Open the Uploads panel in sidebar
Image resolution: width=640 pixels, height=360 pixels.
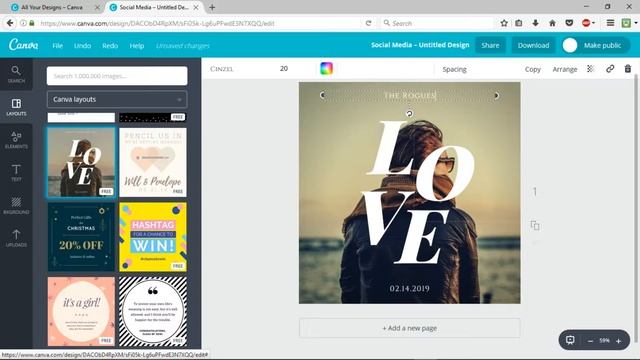[16, 238]
